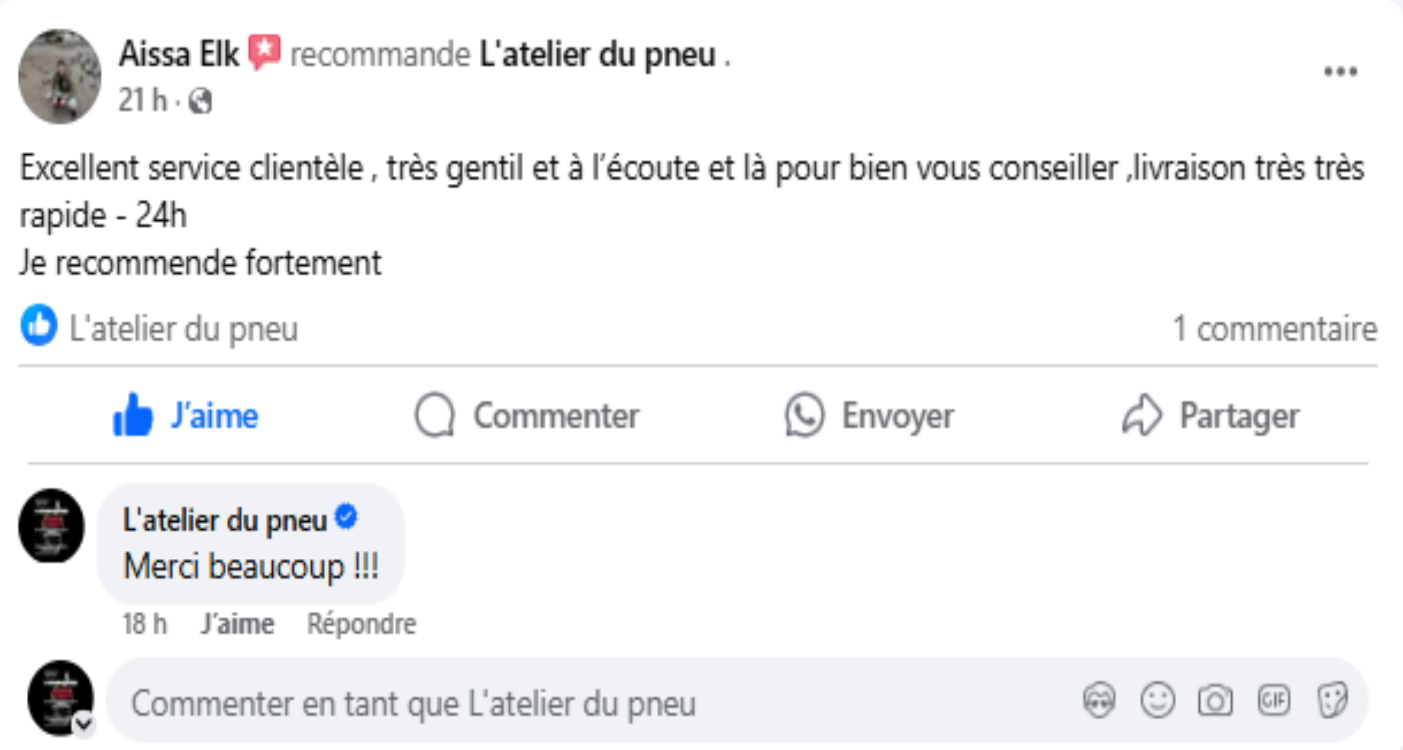
Task: Open the three-dots post options menu
Action: pos(1340,72)
